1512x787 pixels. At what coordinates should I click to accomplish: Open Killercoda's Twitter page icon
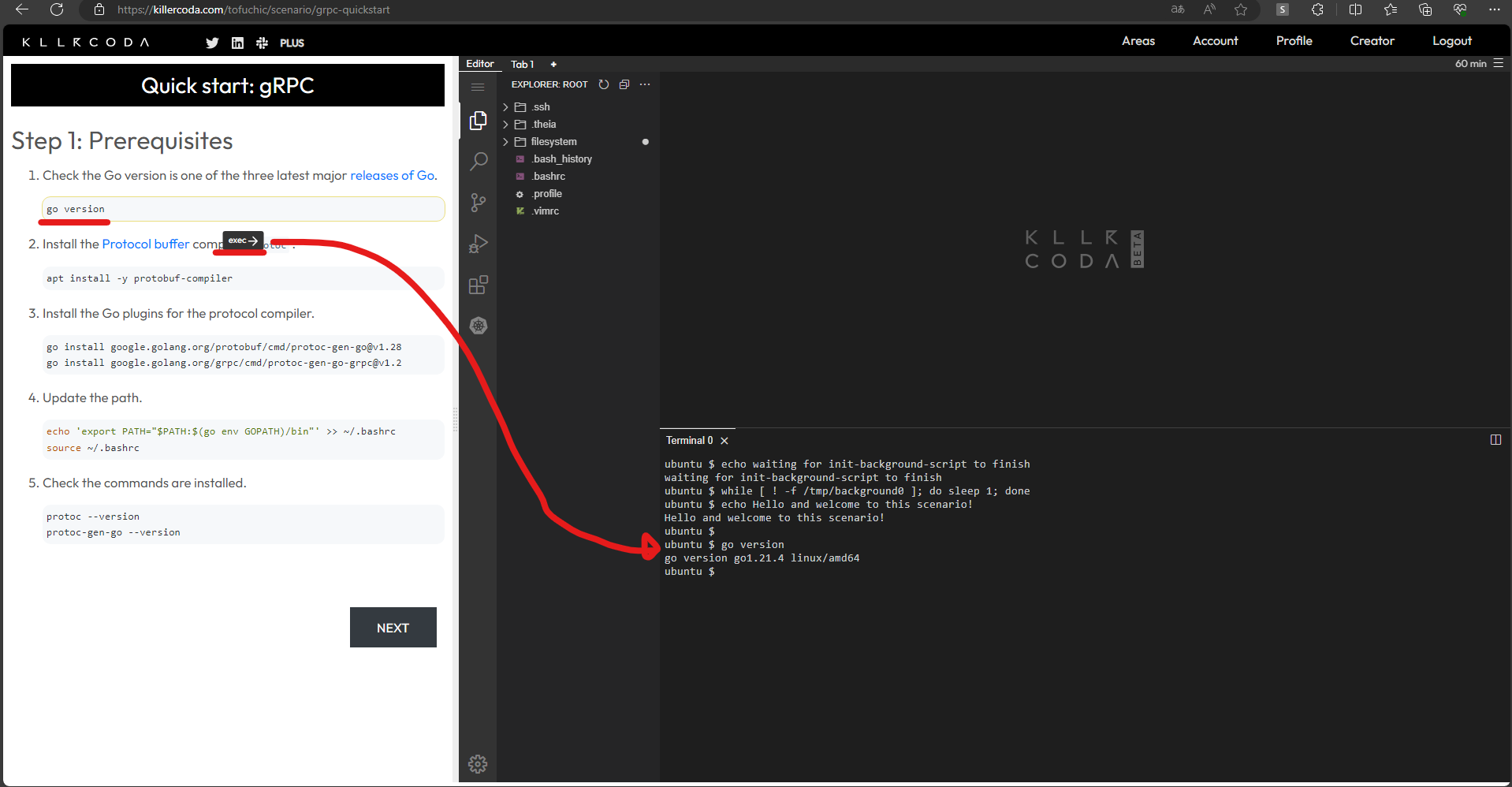(211, 43)
